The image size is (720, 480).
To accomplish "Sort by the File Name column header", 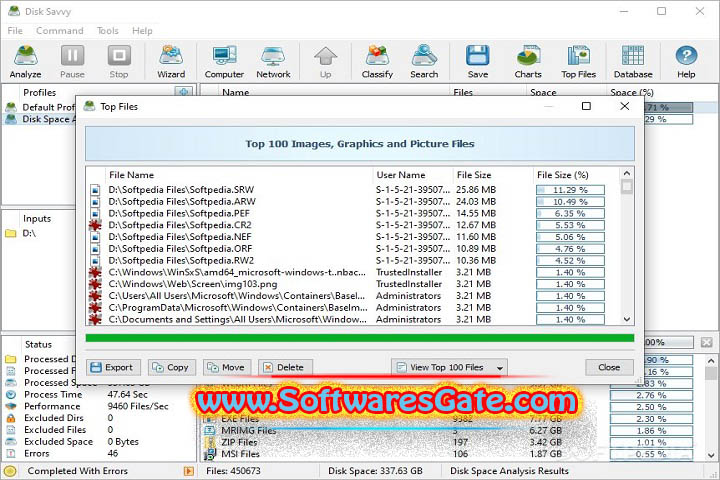I will (131, 175).
